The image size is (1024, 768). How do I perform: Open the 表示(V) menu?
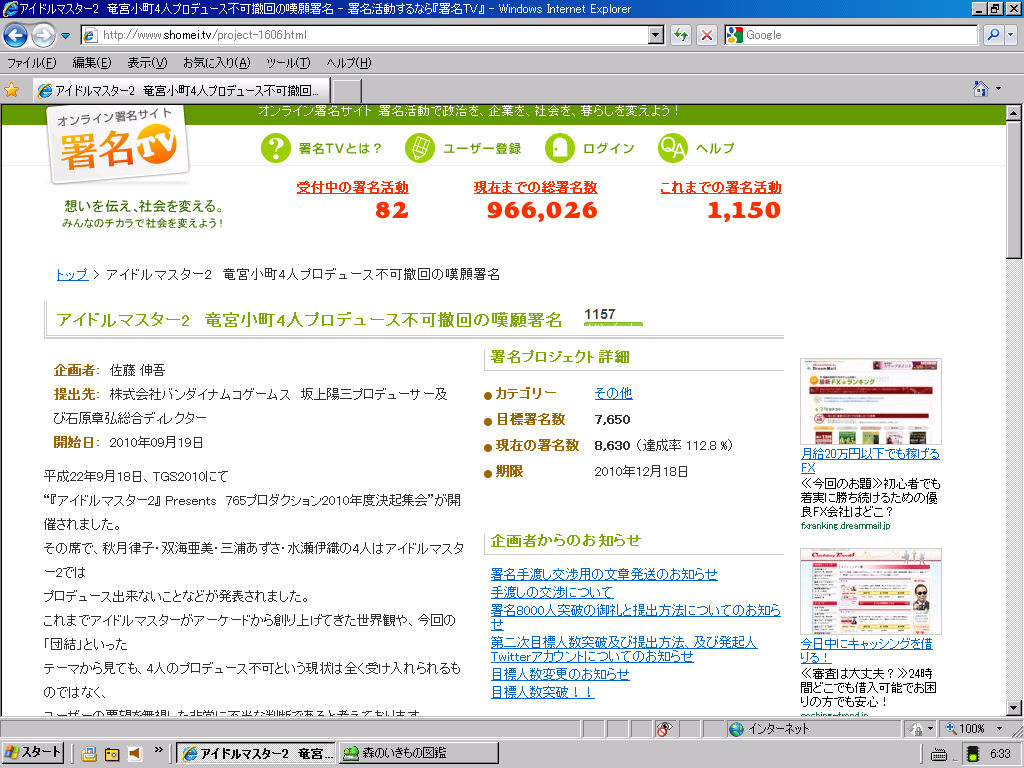tap(147, 63)
